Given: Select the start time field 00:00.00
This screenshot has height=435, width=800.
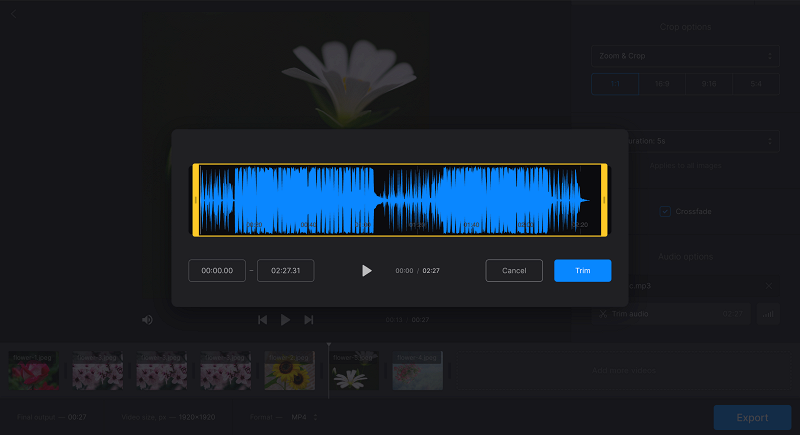Looking at the screenshot, I should click(217, 271).
